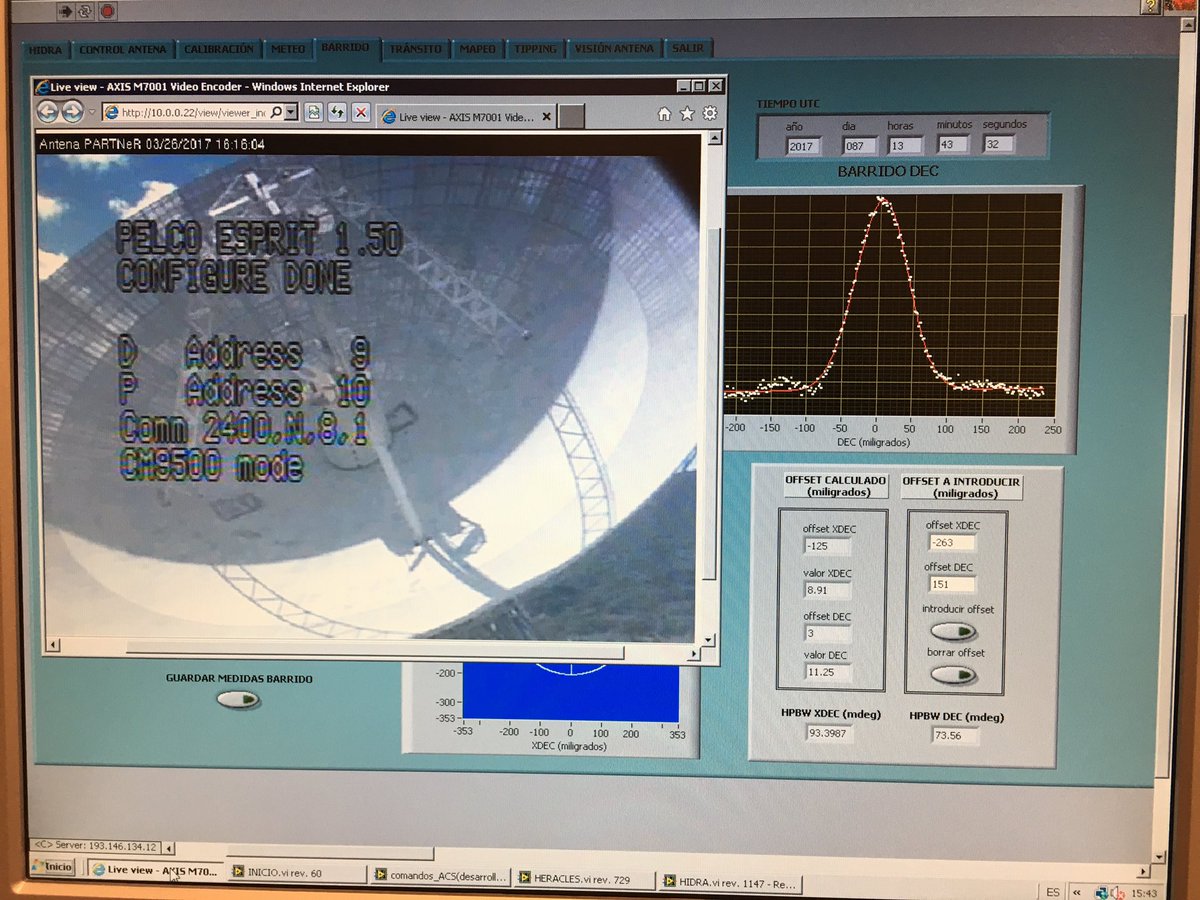
Task: Toggle the introducir offset switch
Action: point(952,632)
